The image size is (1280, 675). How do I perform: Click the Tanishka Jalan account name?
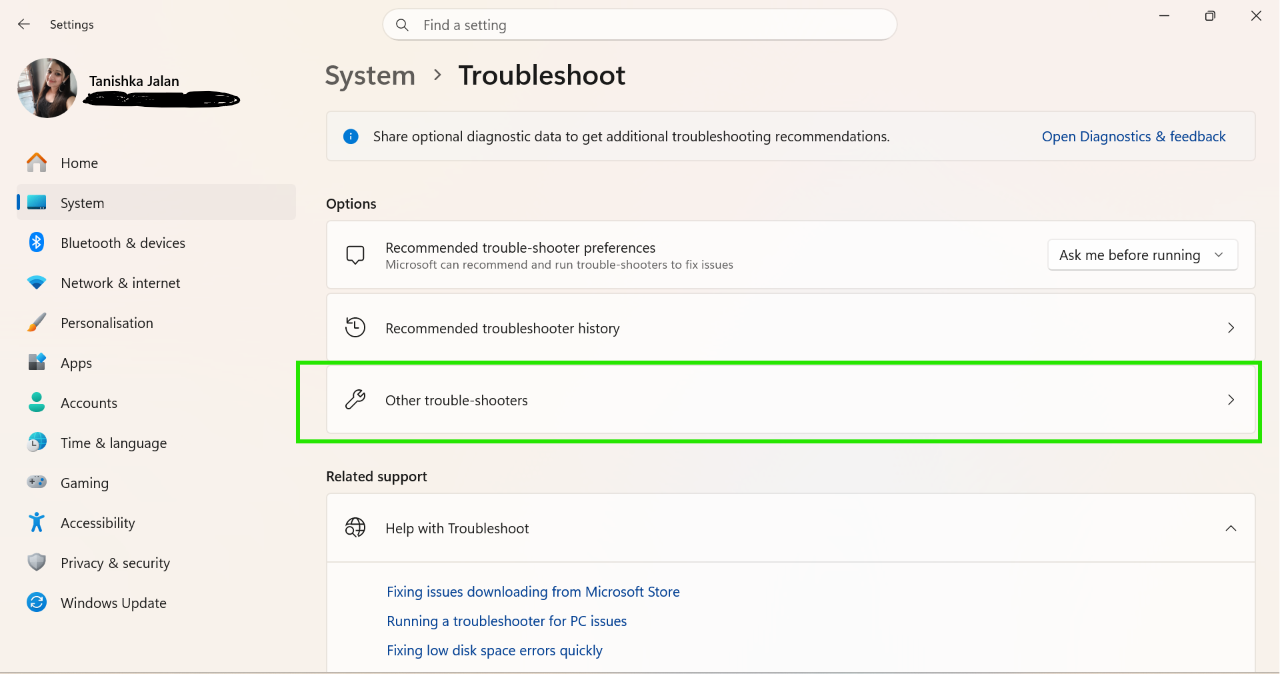click(x=134, y=81)
